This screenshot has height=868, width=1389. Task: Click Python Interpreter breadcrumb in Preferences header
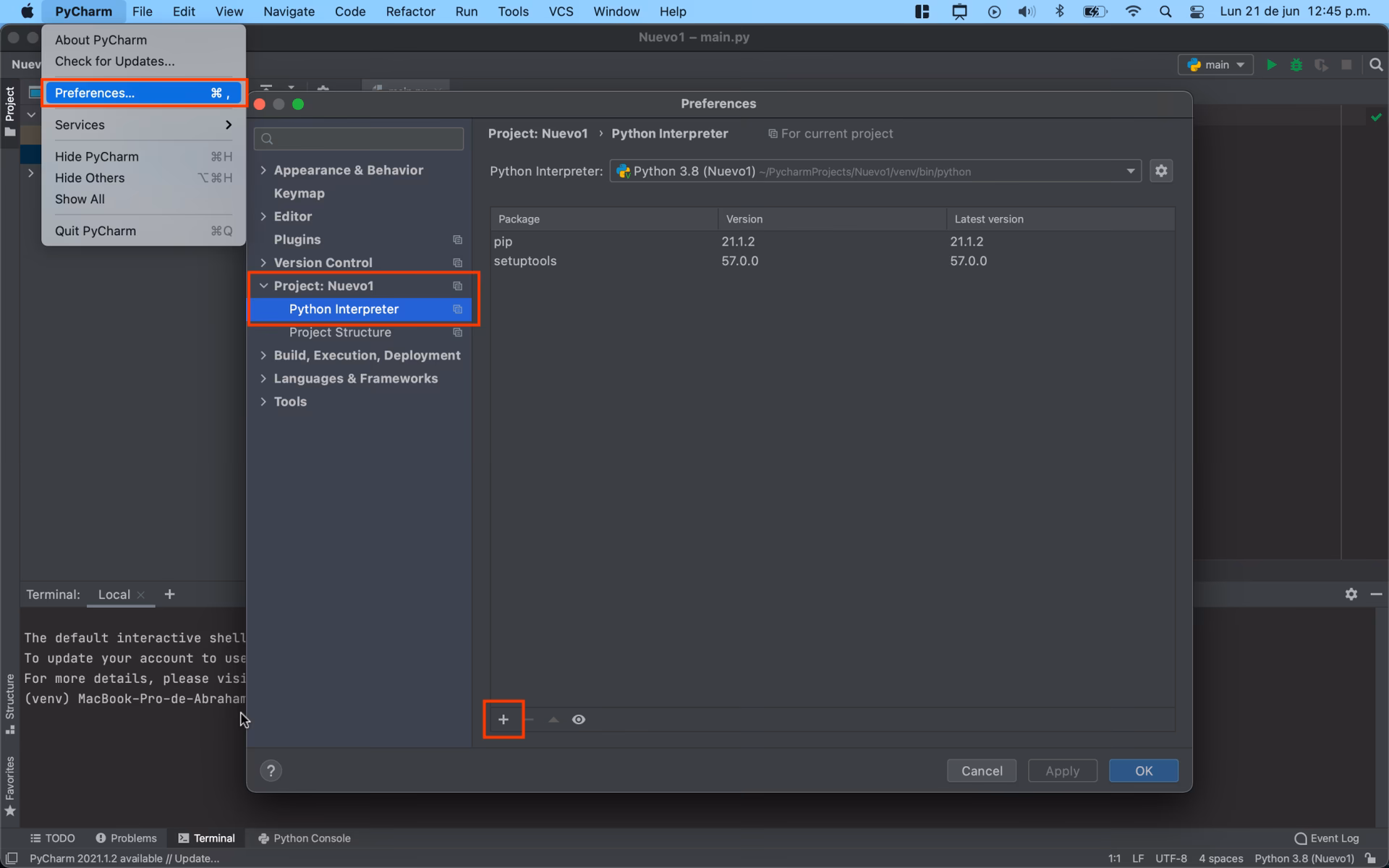670,134
